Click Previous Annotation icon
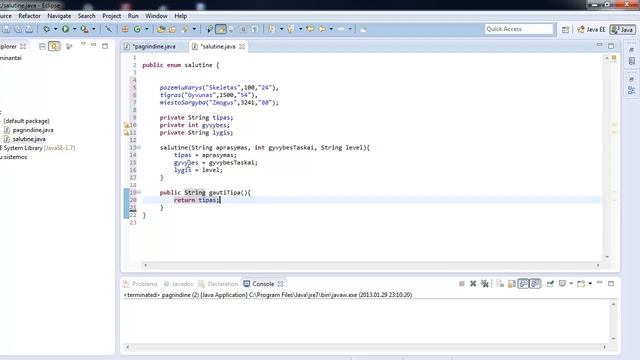This screenshot has height=360, width=640. tap(291, 29)
